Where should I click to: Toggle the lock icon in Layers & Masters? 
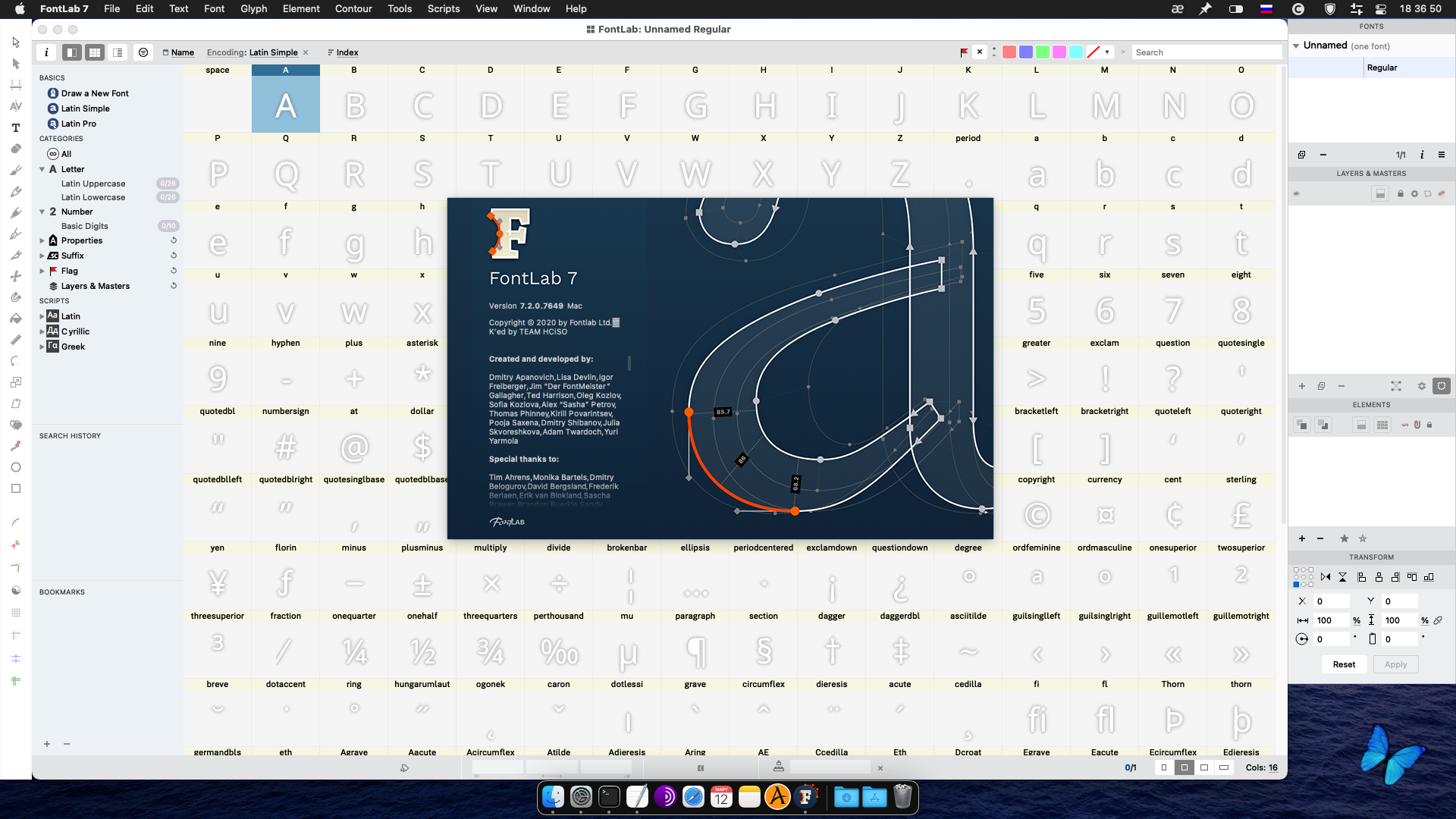pyautogui.click(x=1401, y=194)
